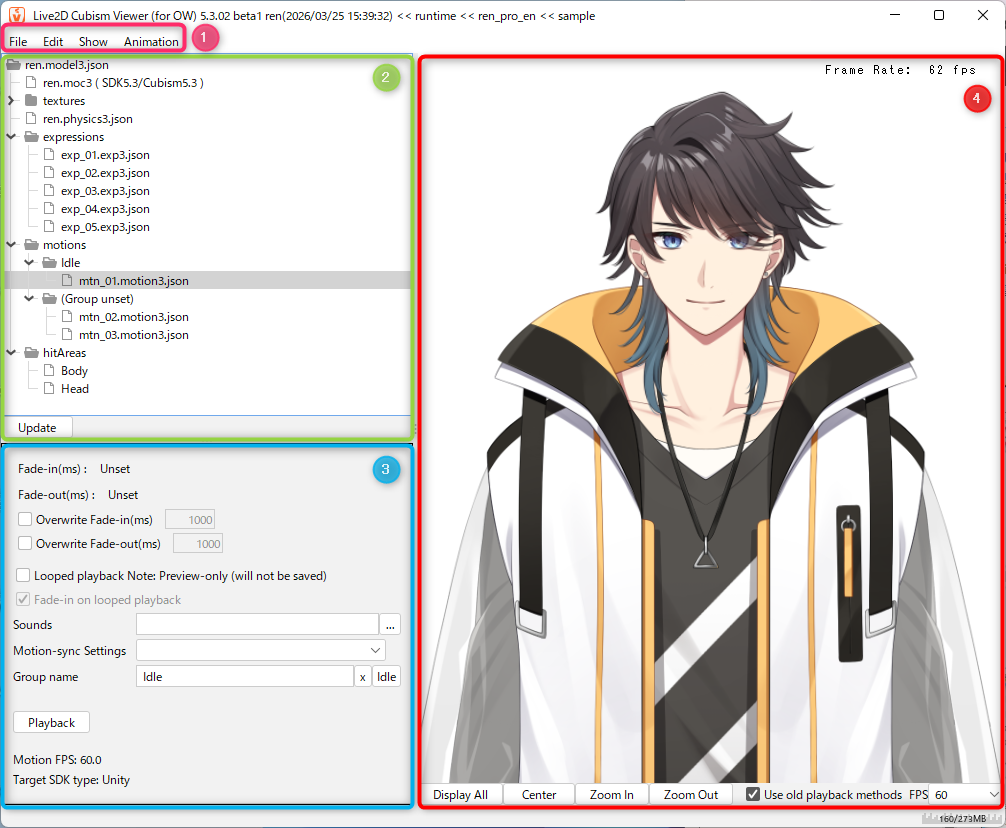Click the expressions folder icon

tap(30, 137)
